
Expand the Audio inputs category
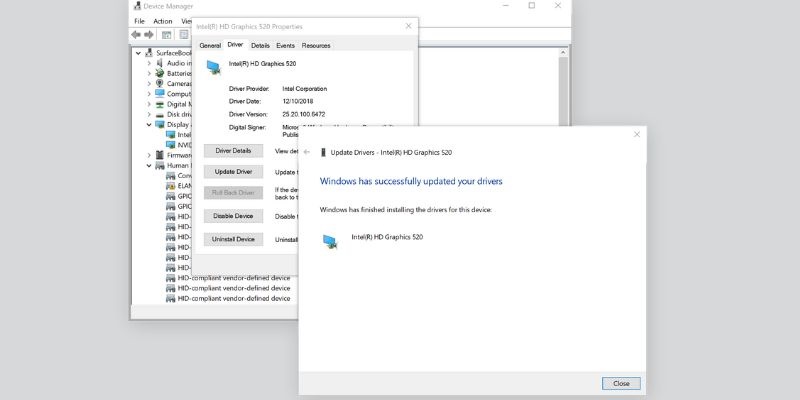[x=149, y=63]
